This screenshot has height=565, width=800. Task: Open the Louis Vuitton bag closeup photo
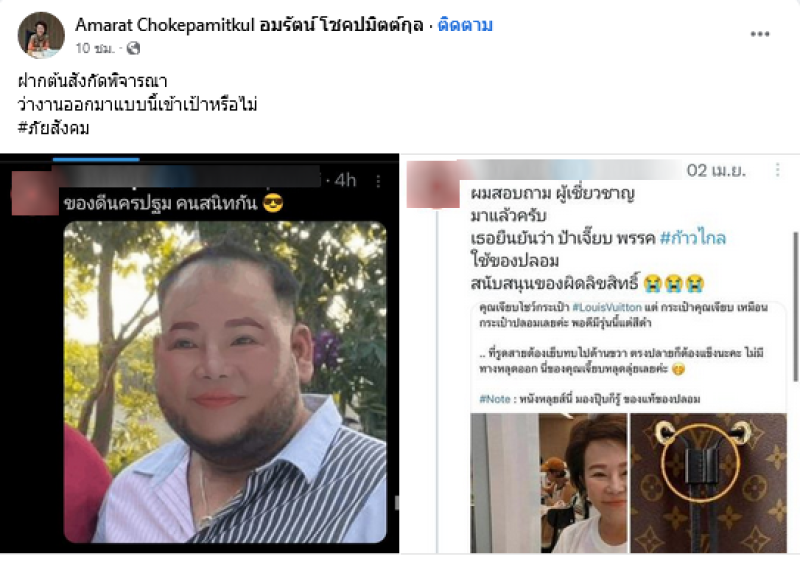[x=708, y=483]
